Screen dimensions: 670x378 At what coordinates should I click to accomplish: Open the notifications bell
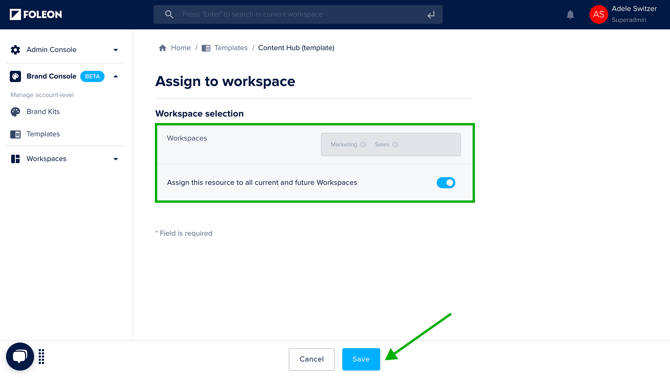(570, 15)
